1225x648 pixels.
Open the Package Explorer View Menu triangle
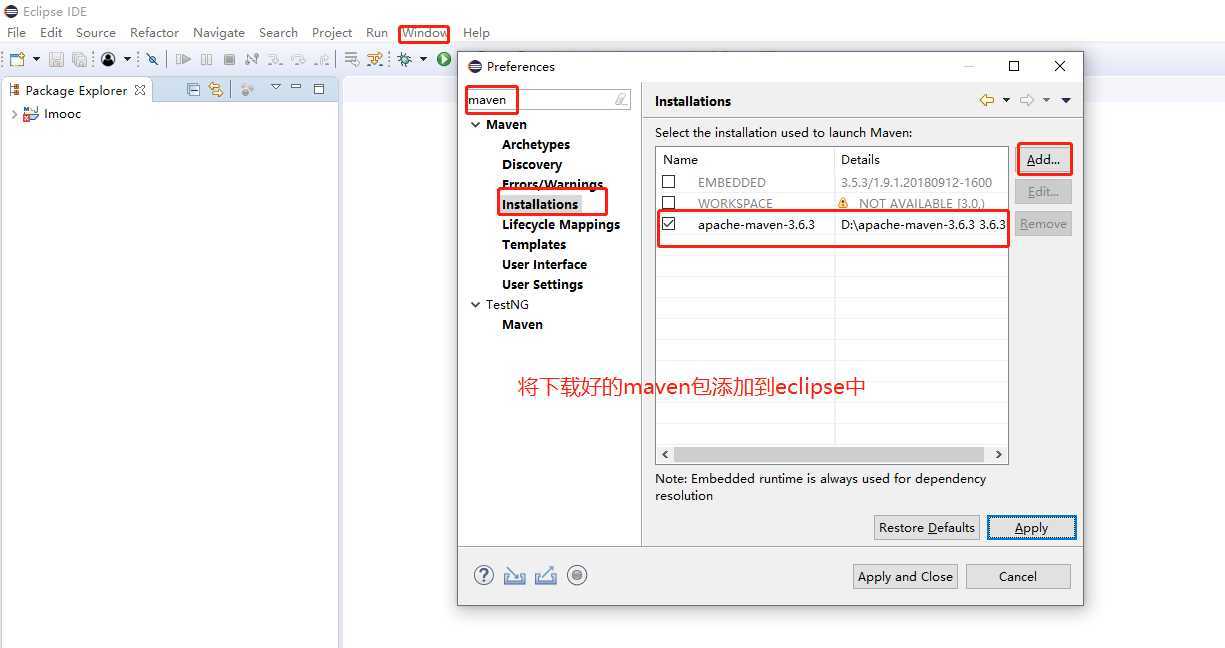pyautogui.click(x=276, y=87)
